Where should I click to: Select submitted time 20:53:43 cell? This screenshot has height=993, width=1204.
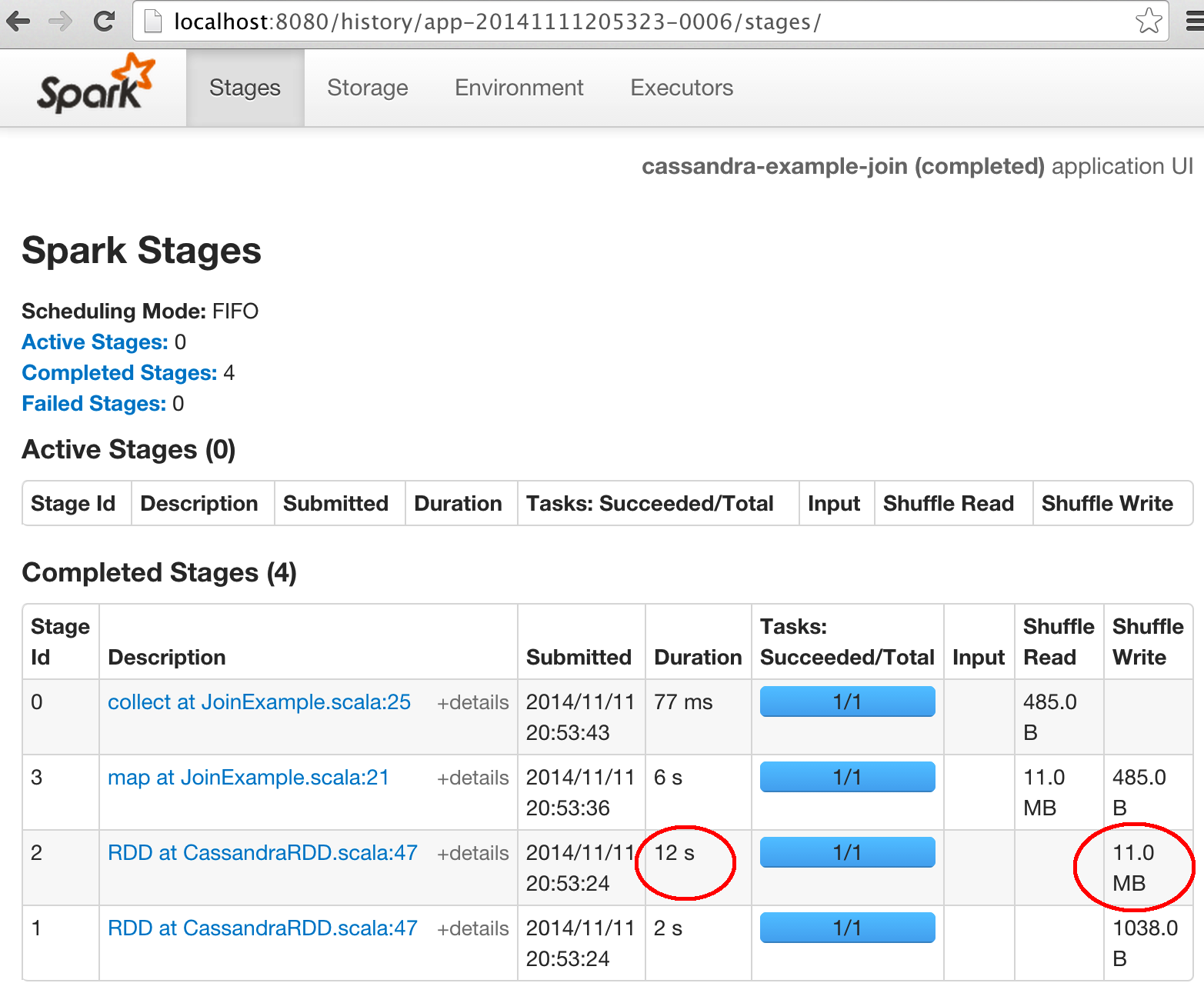pos(581,717)
